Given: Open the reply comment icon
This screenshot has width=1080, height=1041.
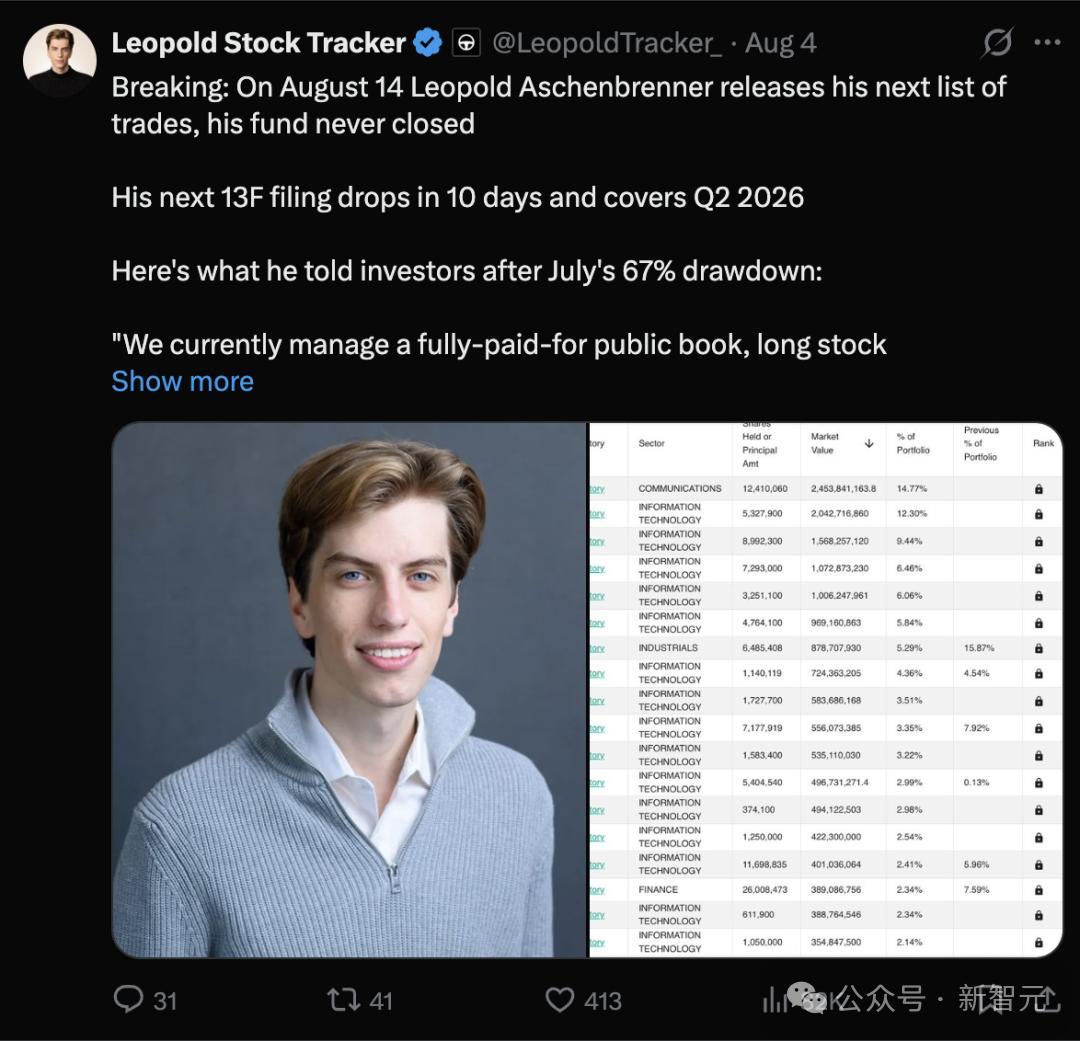Looking at the screenshot, I should (x=128, y=999).
